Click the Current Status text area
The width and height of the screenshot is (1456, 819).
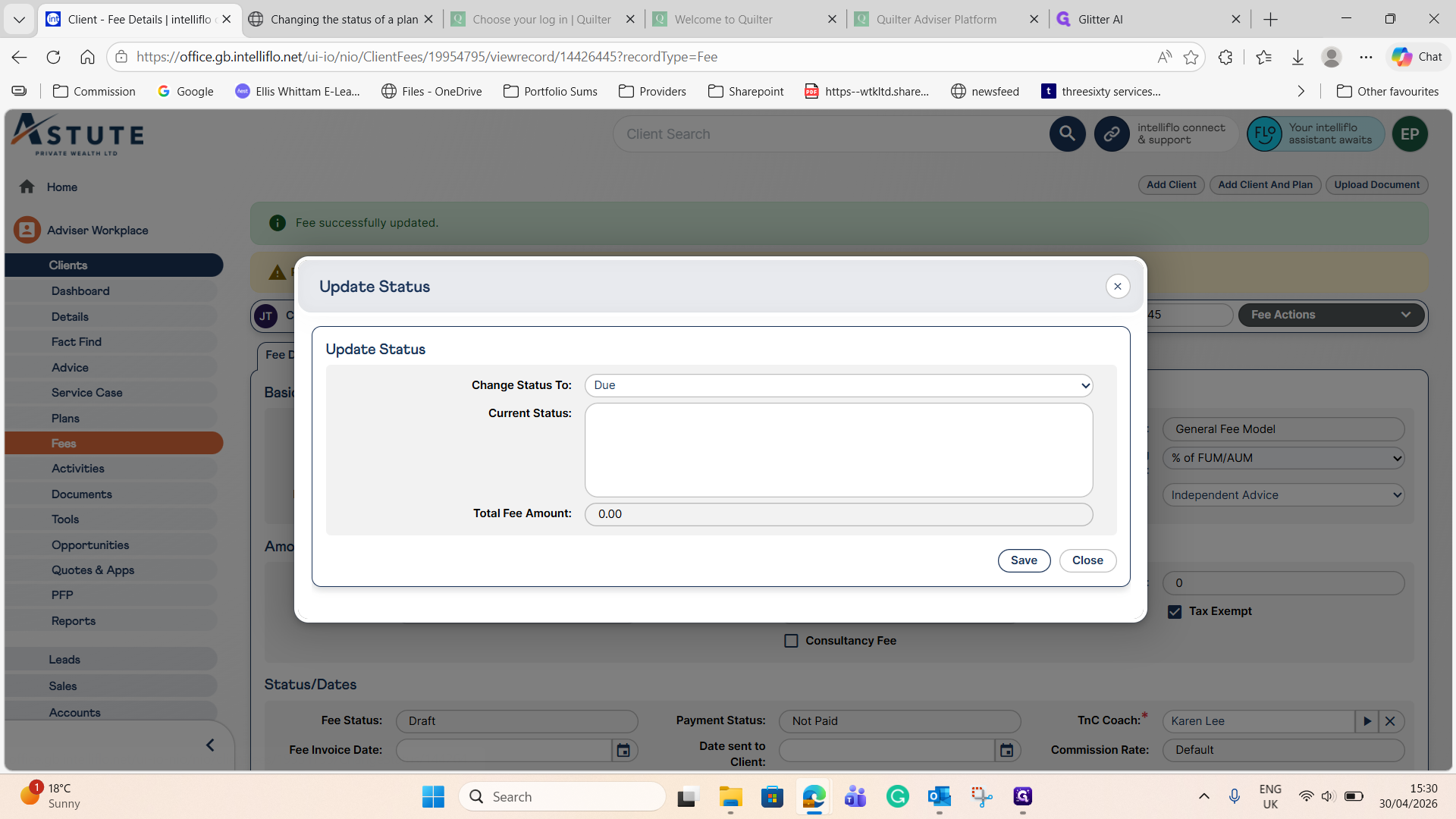(x=838, y=450)
